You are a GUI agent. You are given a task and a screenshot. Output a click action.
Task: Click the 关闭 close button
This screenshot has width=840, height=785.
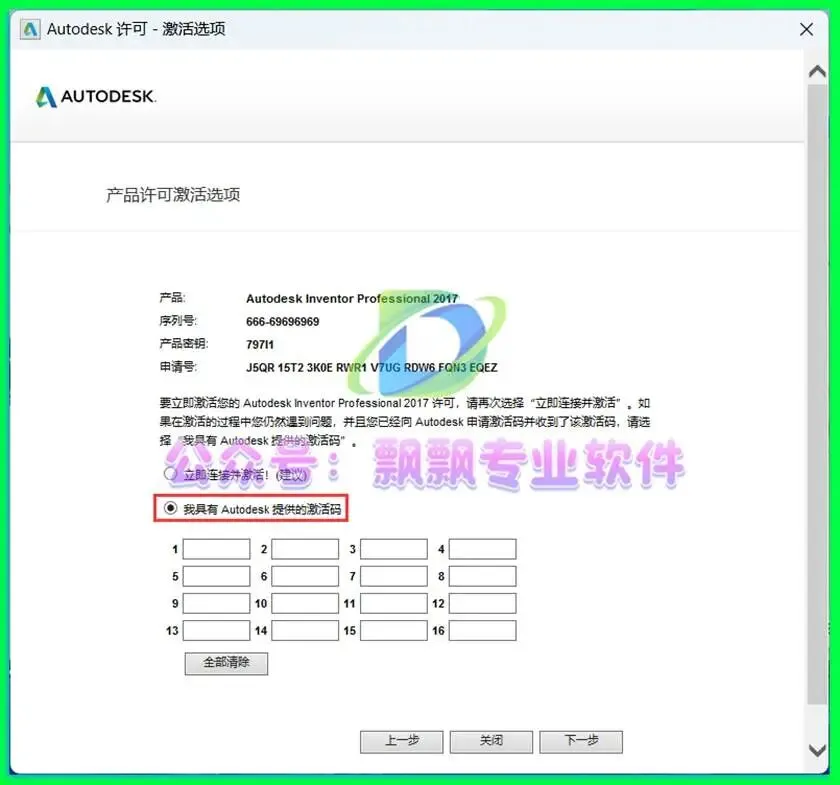pos(491,742)
